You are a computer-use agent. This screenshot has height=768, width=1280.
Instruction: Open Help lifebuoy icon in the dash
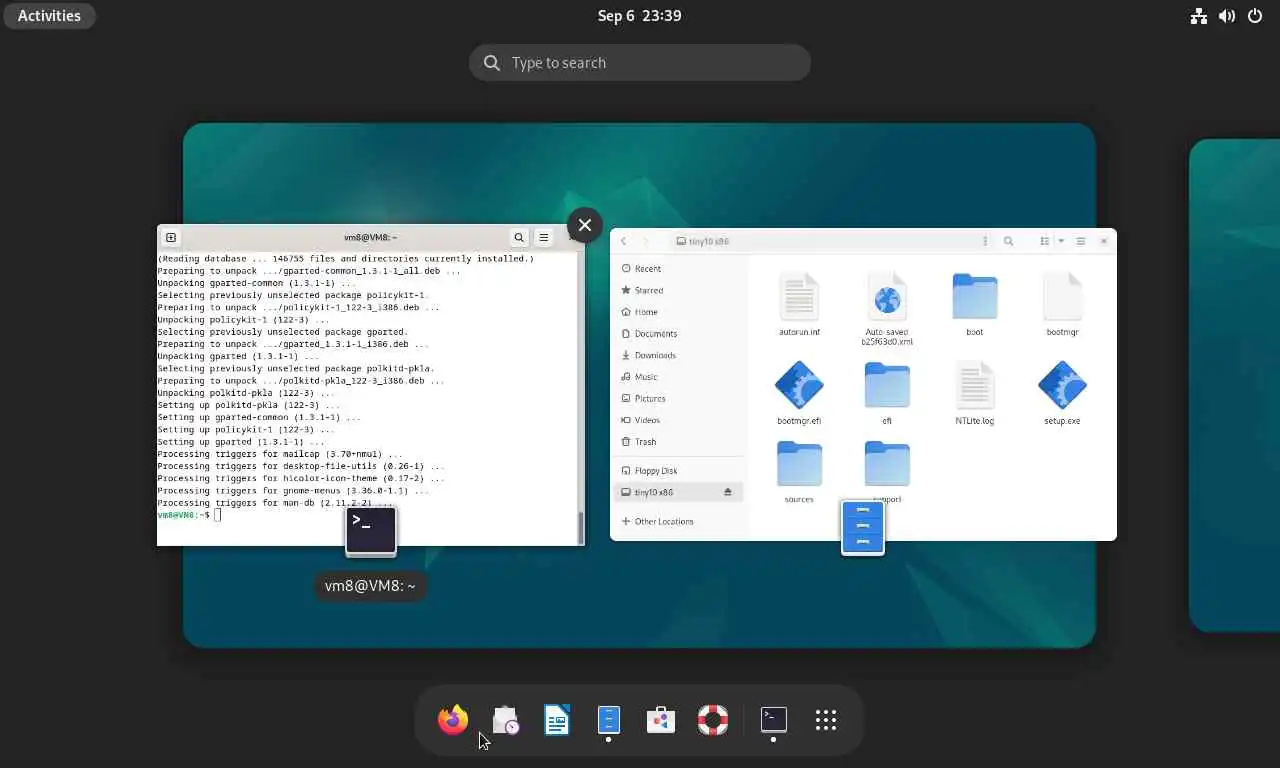713,720
